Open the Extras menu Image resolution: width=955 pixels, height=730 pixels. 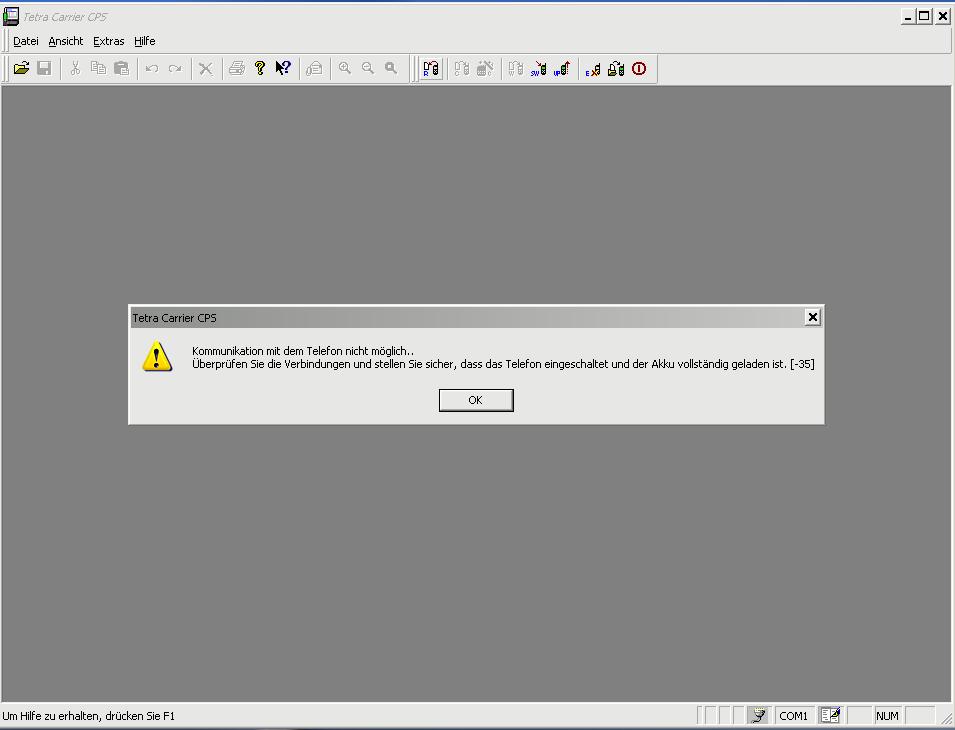click(x=109, y=41)
